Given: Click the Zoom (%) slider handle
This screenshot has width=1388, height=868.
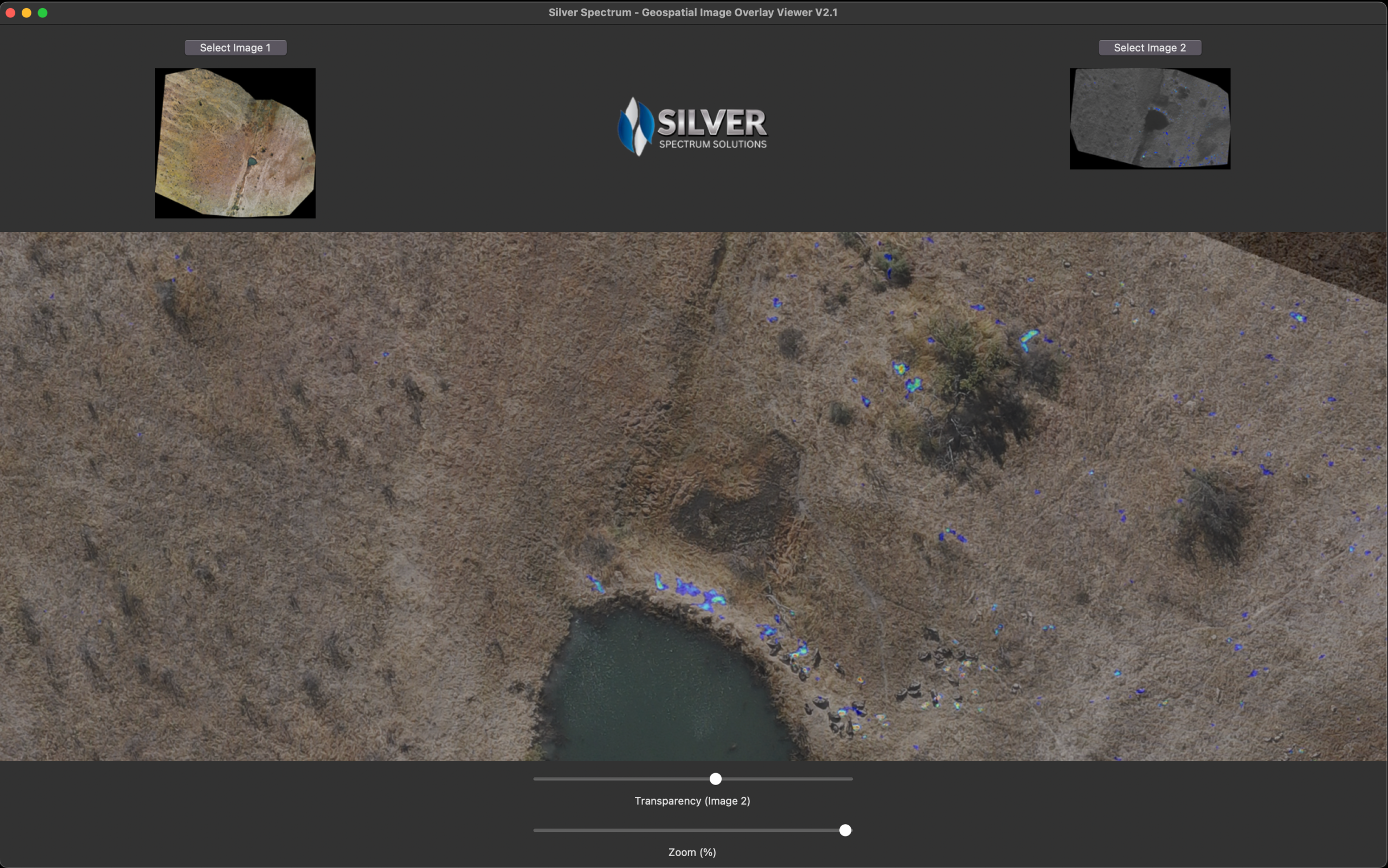Looking at the screenshot, I should coord(845,830).
